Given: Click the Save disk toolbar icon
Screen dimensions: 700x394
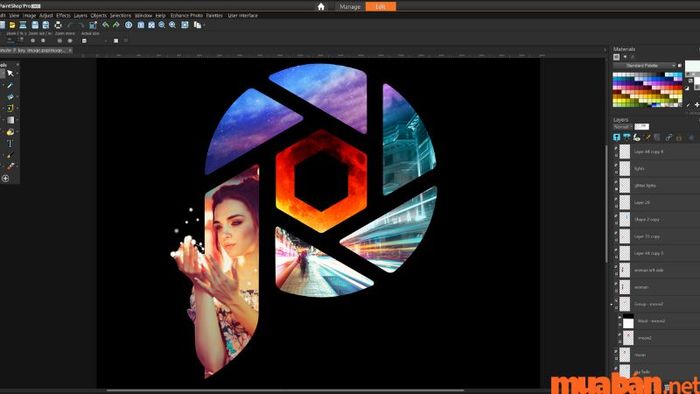Looking at the screenshot, I should point(35,25).
